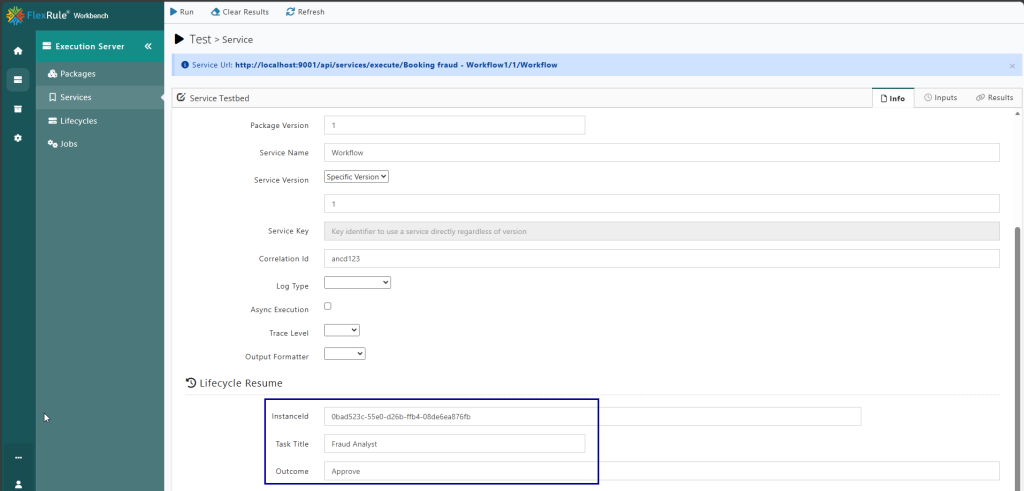This screenshot has height=491, width=1024.
Task: Toggle the Async Execution checkbox
Action: 328,306
